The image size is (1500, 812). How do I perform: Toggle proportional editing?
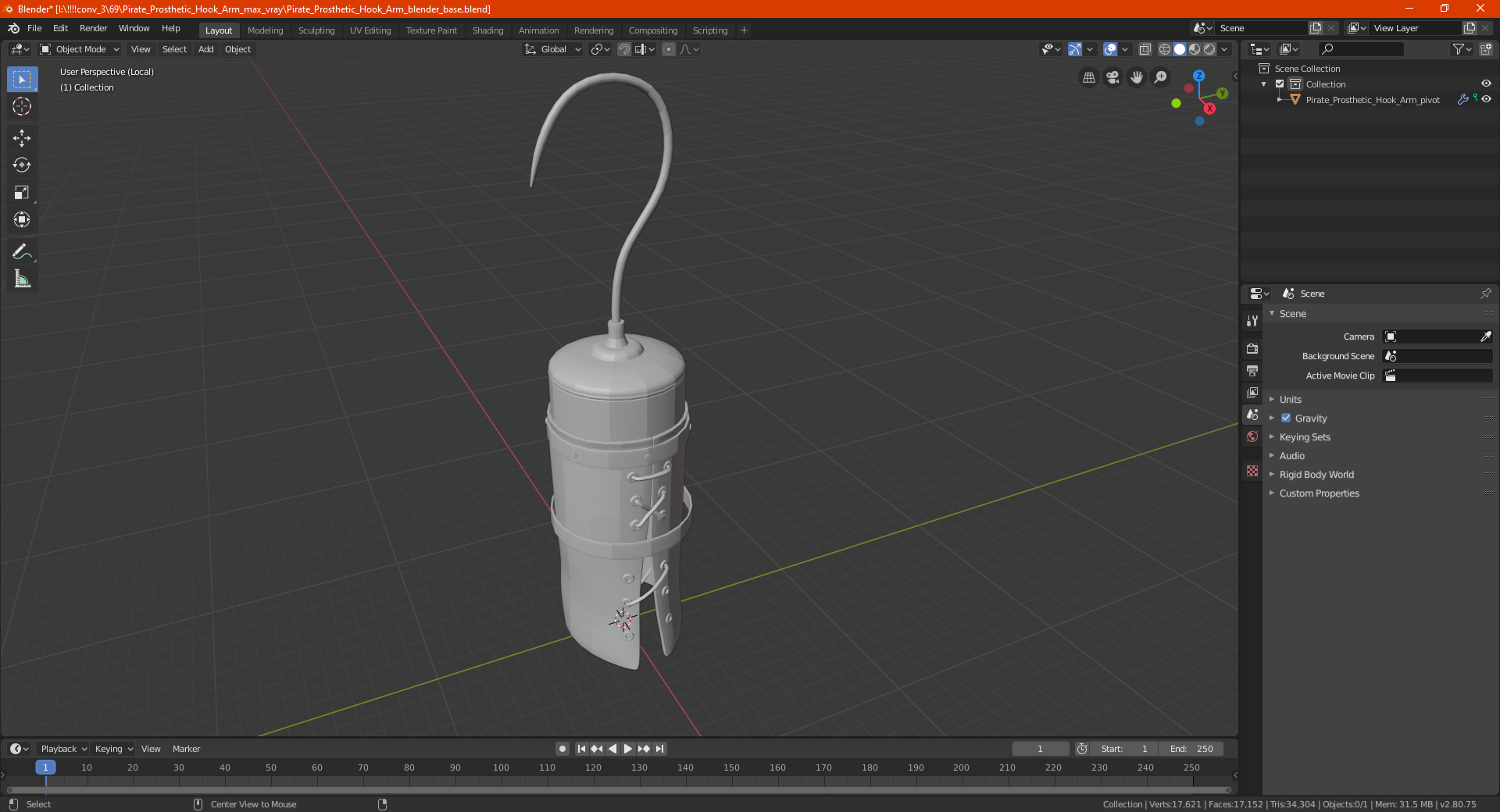(x=669, y=49)
